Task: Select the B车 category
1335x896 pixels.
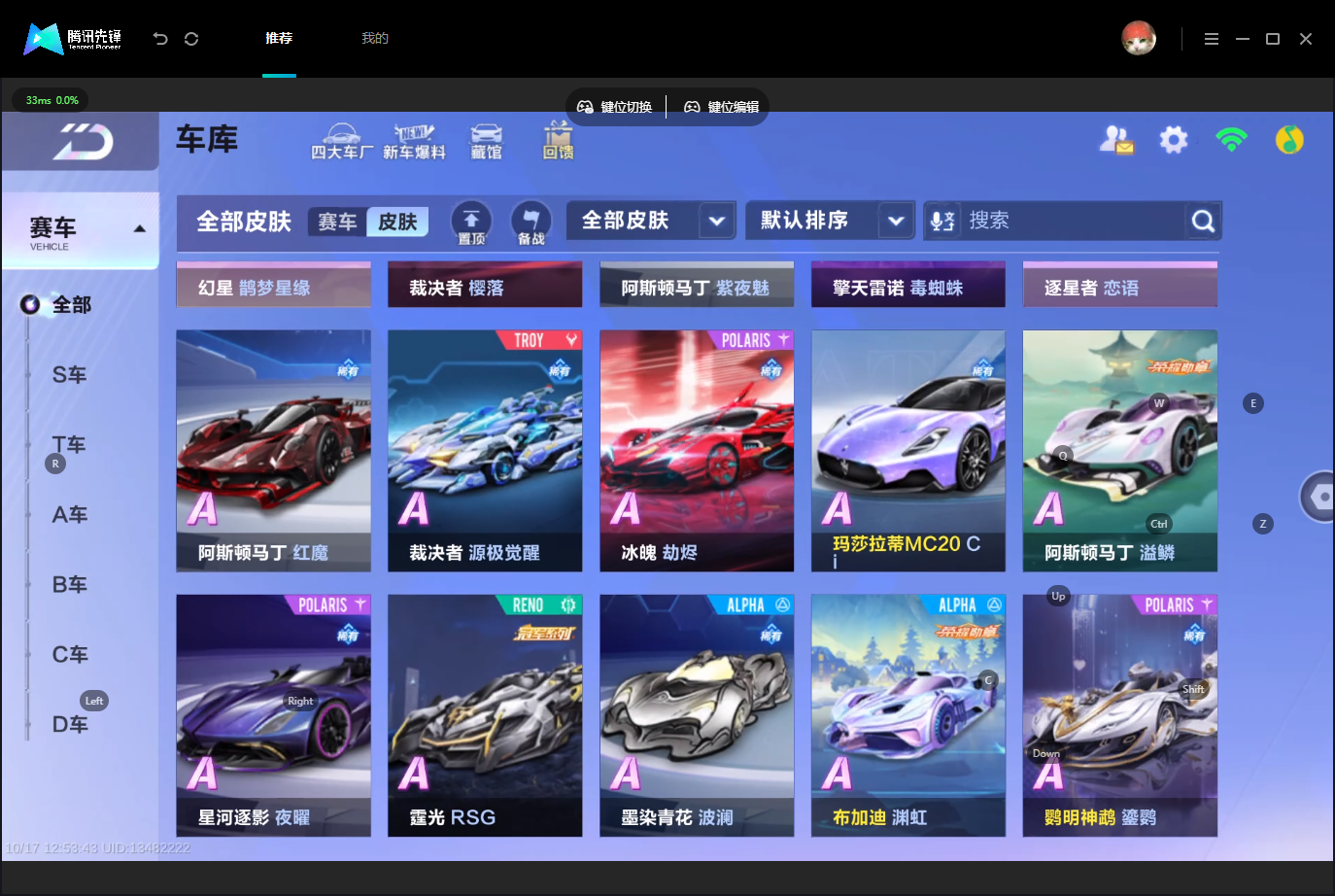Action: 70,585
